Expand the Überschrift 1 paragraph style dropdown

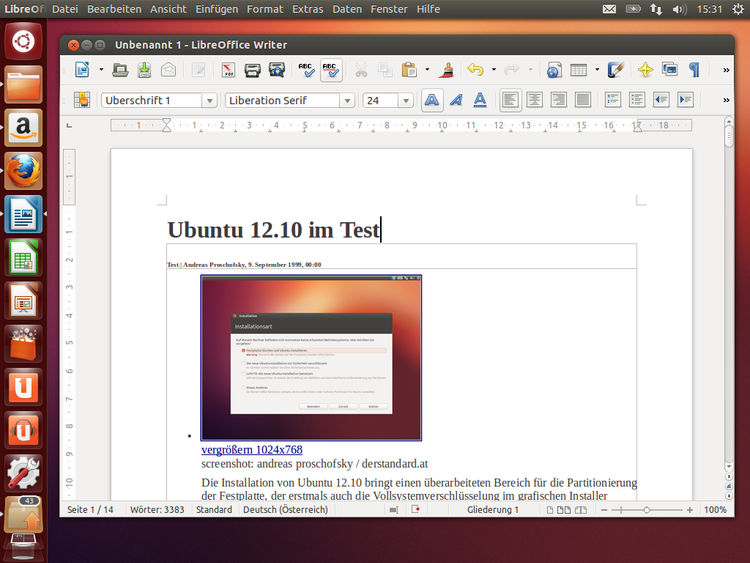coord(209,101)
